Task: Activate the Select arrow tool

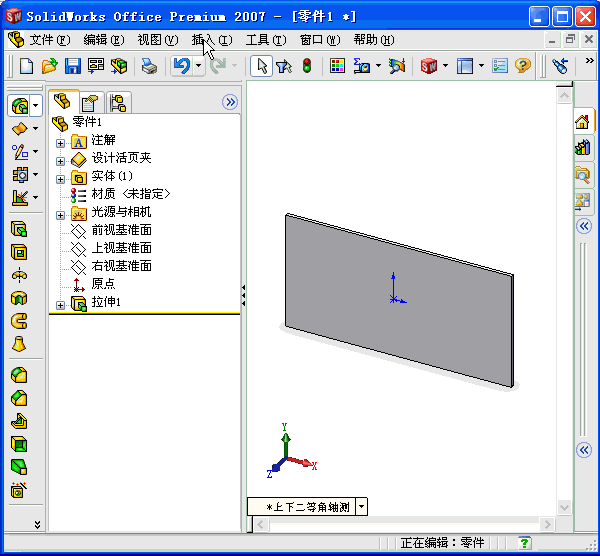Action: tap(262, 66)
